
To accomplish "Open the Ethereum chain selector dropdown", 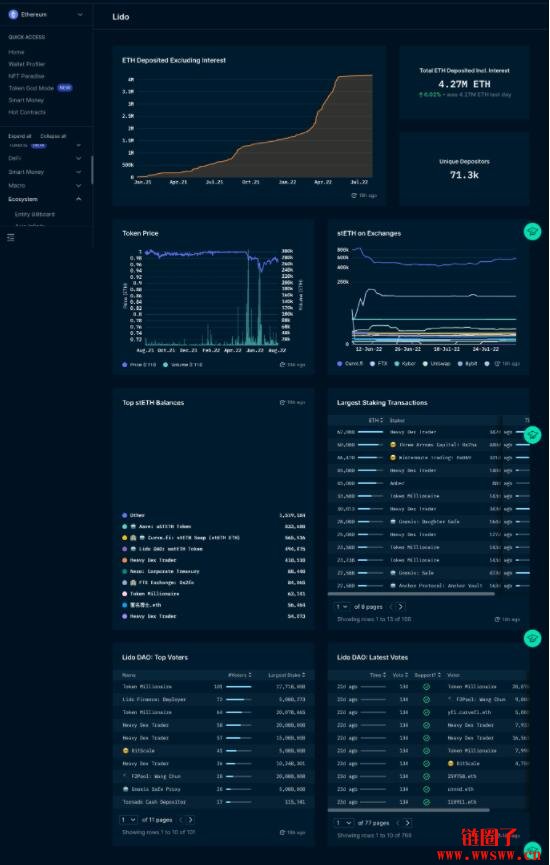I will pyautogui.click(x=46, y=14).
